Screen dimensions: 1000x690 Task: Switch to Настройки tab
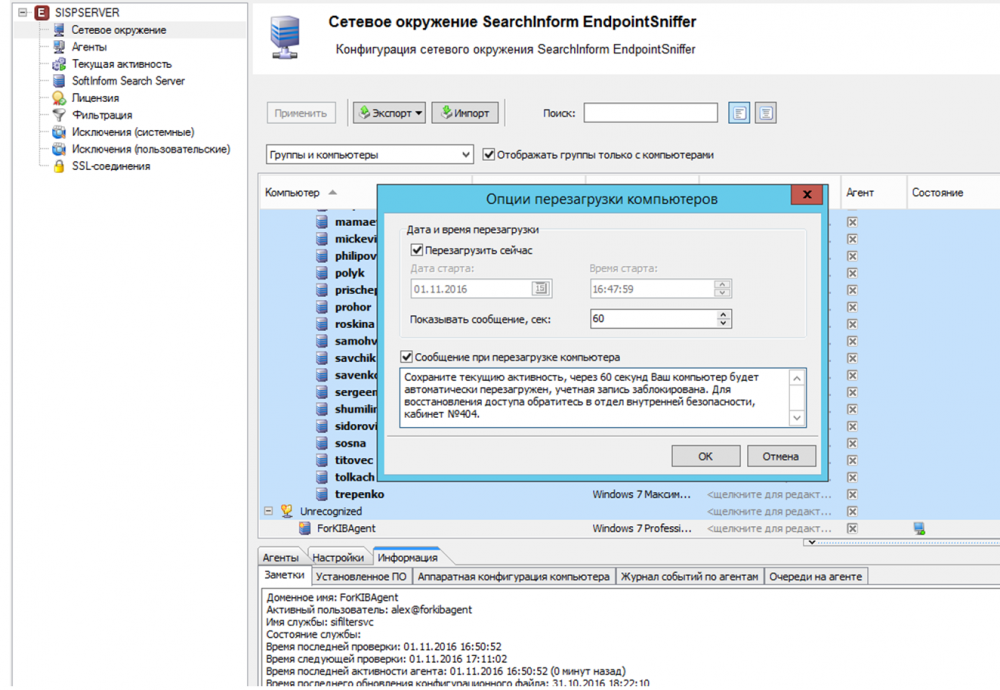[x=338, y=557]
